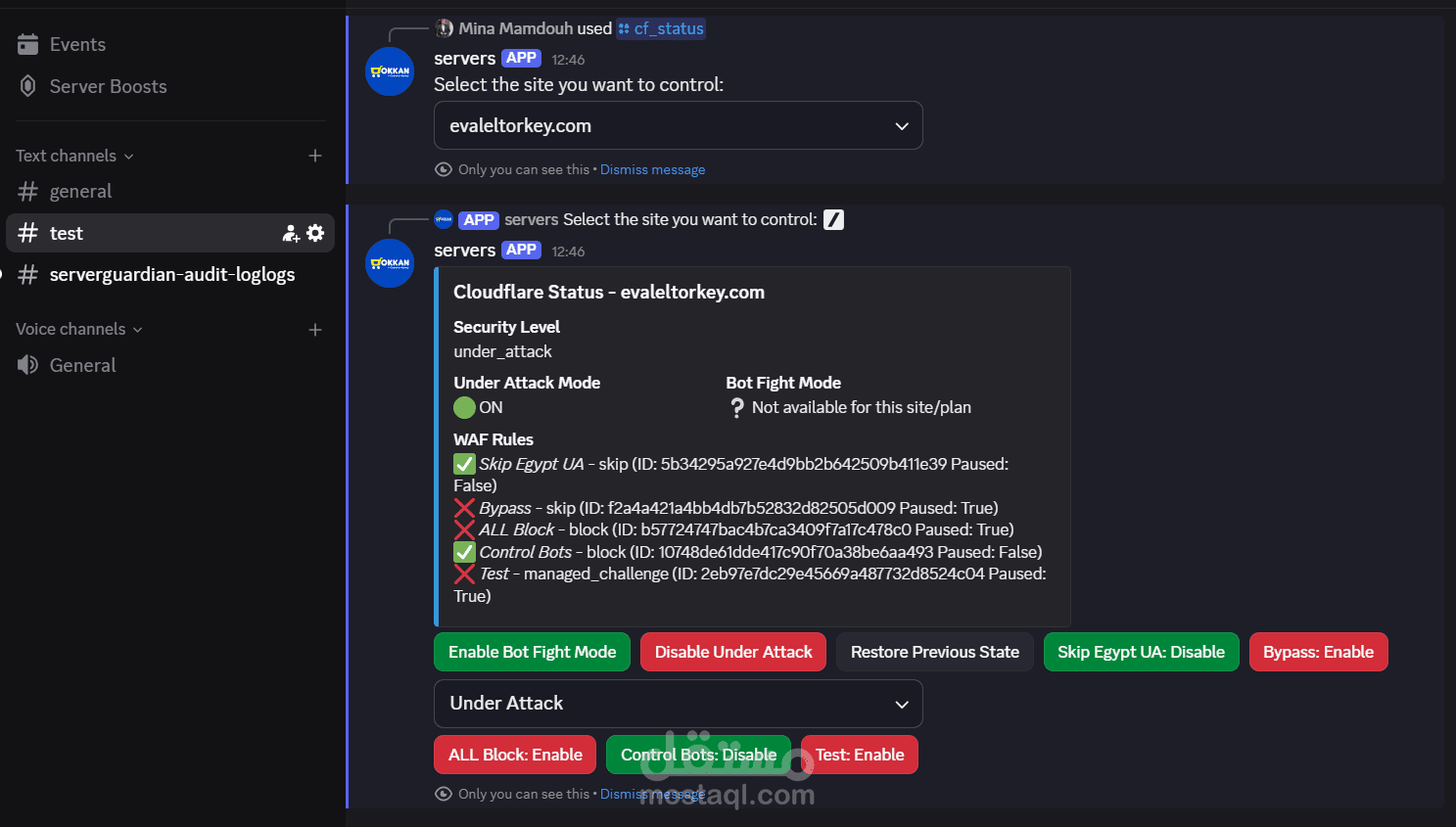Open the Under Attack security level dropdown
The image size is (1456, 827).
click(678, 704)
